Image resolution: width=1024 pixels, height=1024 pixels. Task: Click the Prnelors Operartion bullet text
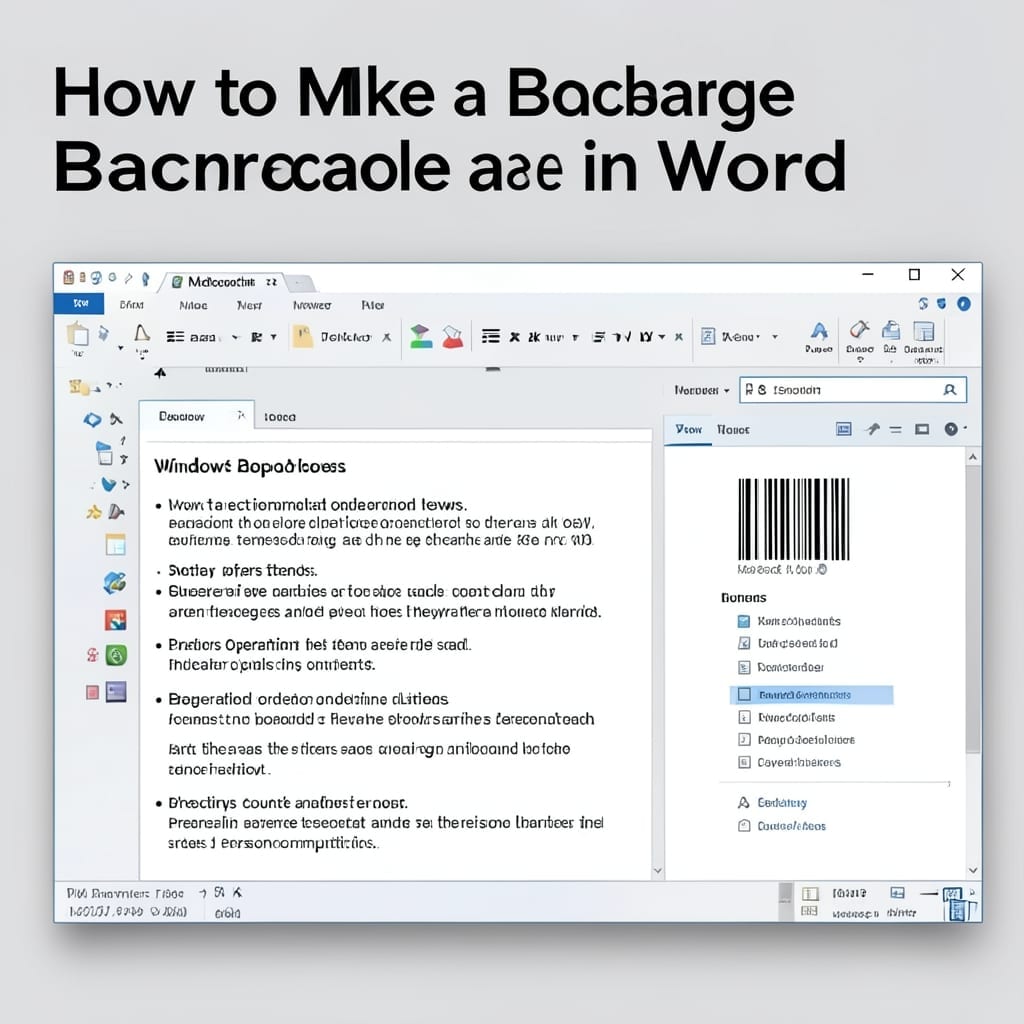click(320, 645)
